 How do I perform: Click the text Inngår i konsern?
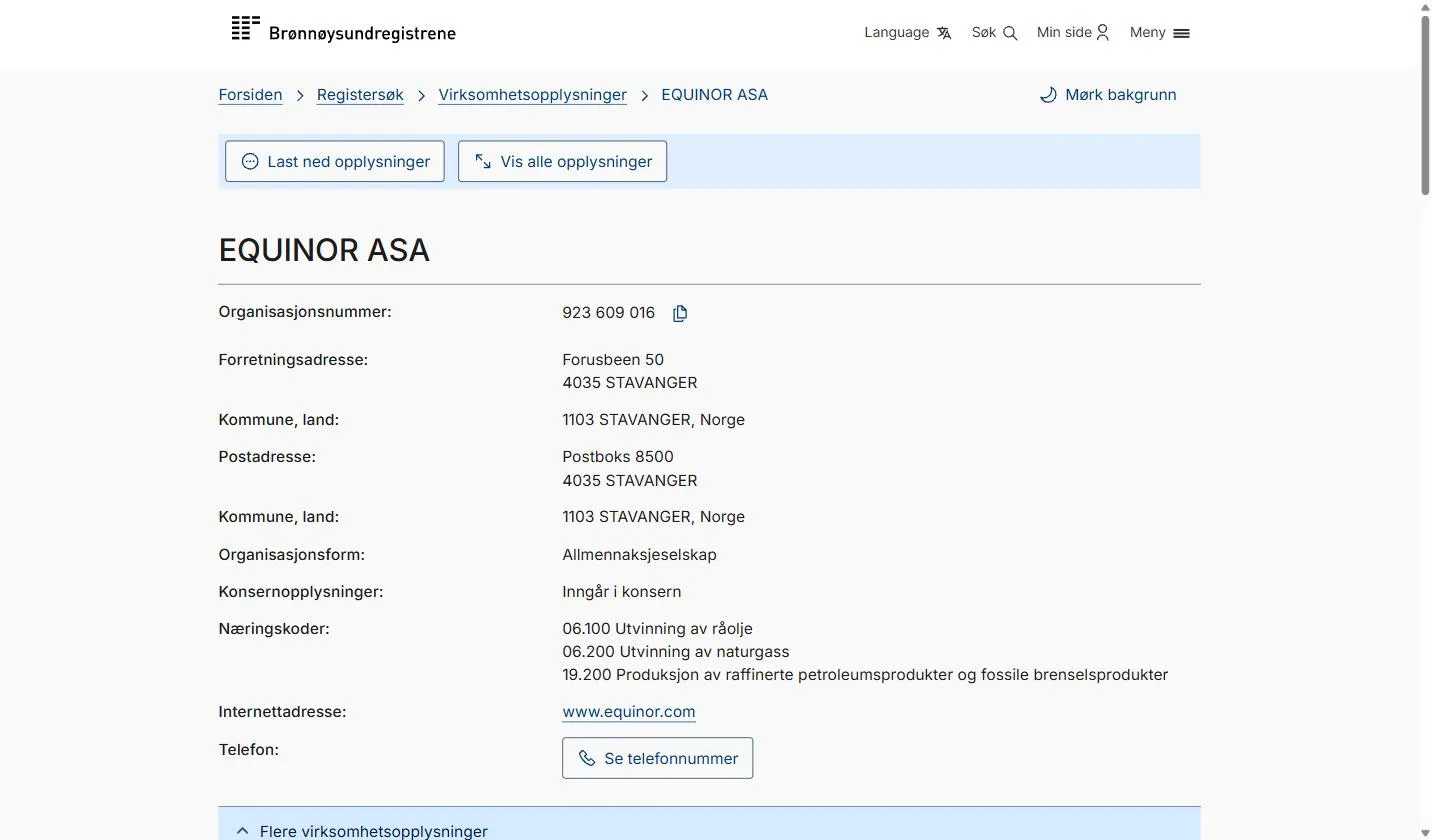pyautogui.click(x=621, y=592)
